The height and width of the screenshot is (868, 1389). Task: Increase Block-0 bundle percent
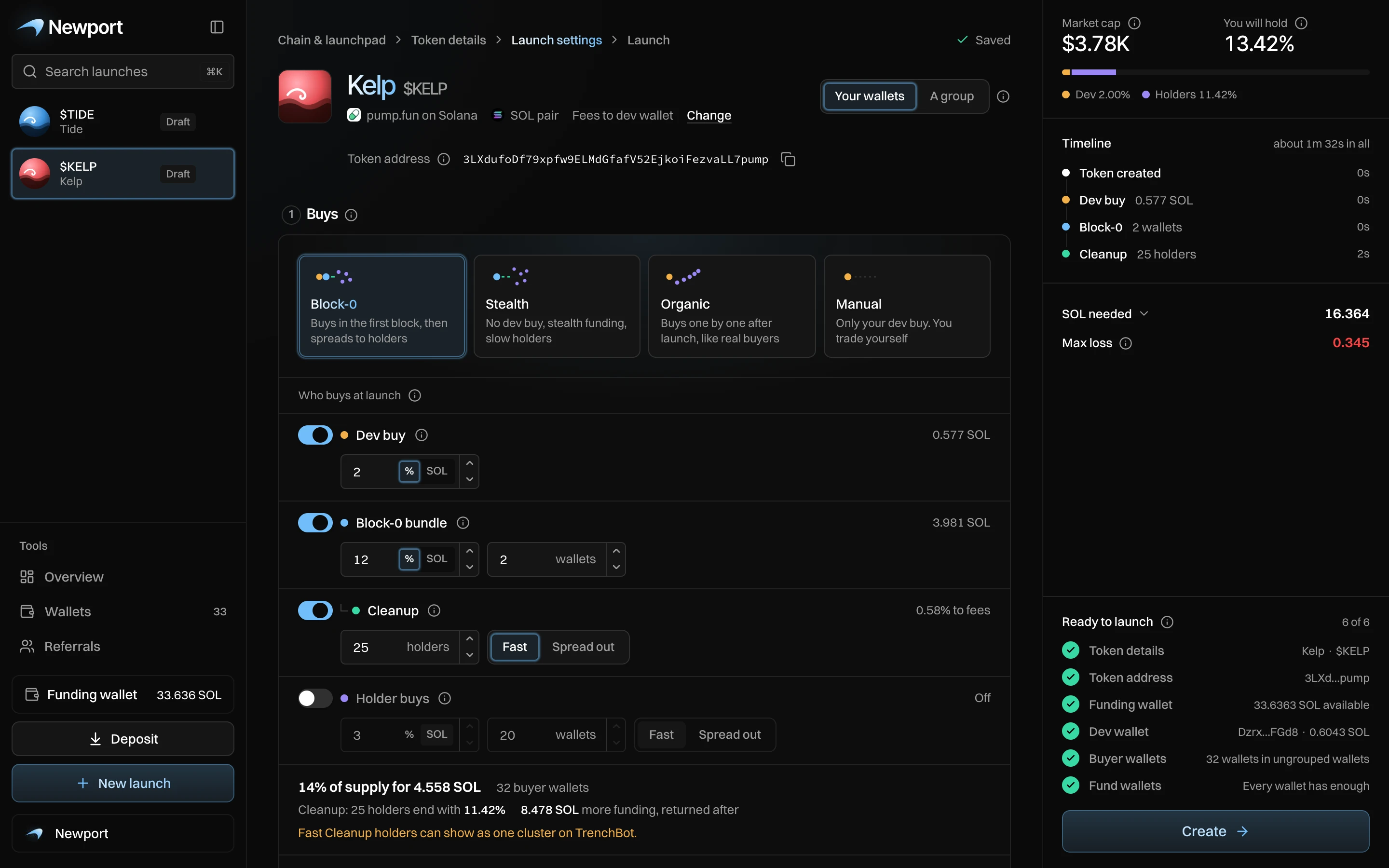pyautogui.click(x=469, y=551)
